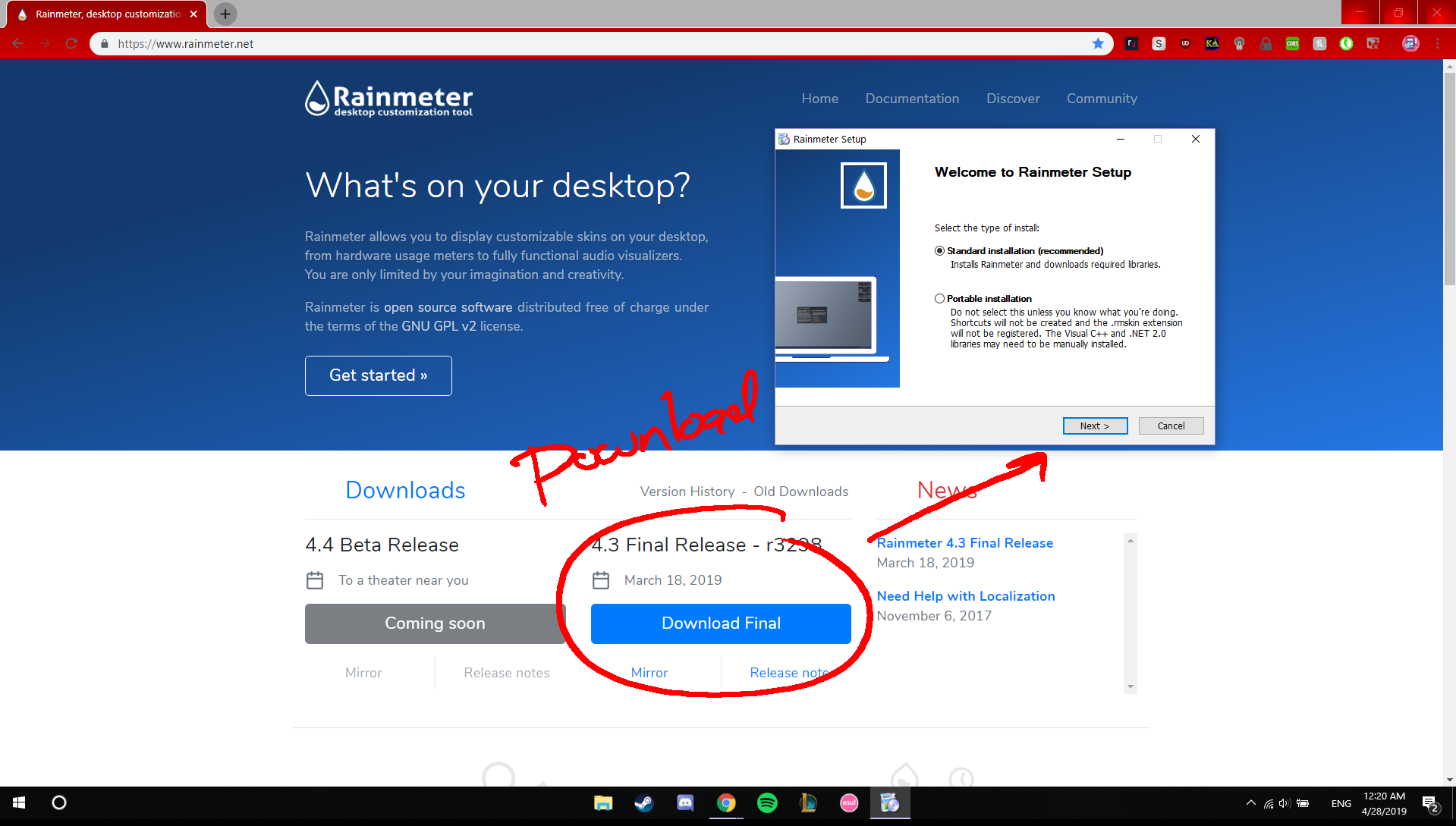This screenshot has width=1456, height=826.
Task: Click Next in the Rainmeter Setup dialog
Action: [1095, 426]
